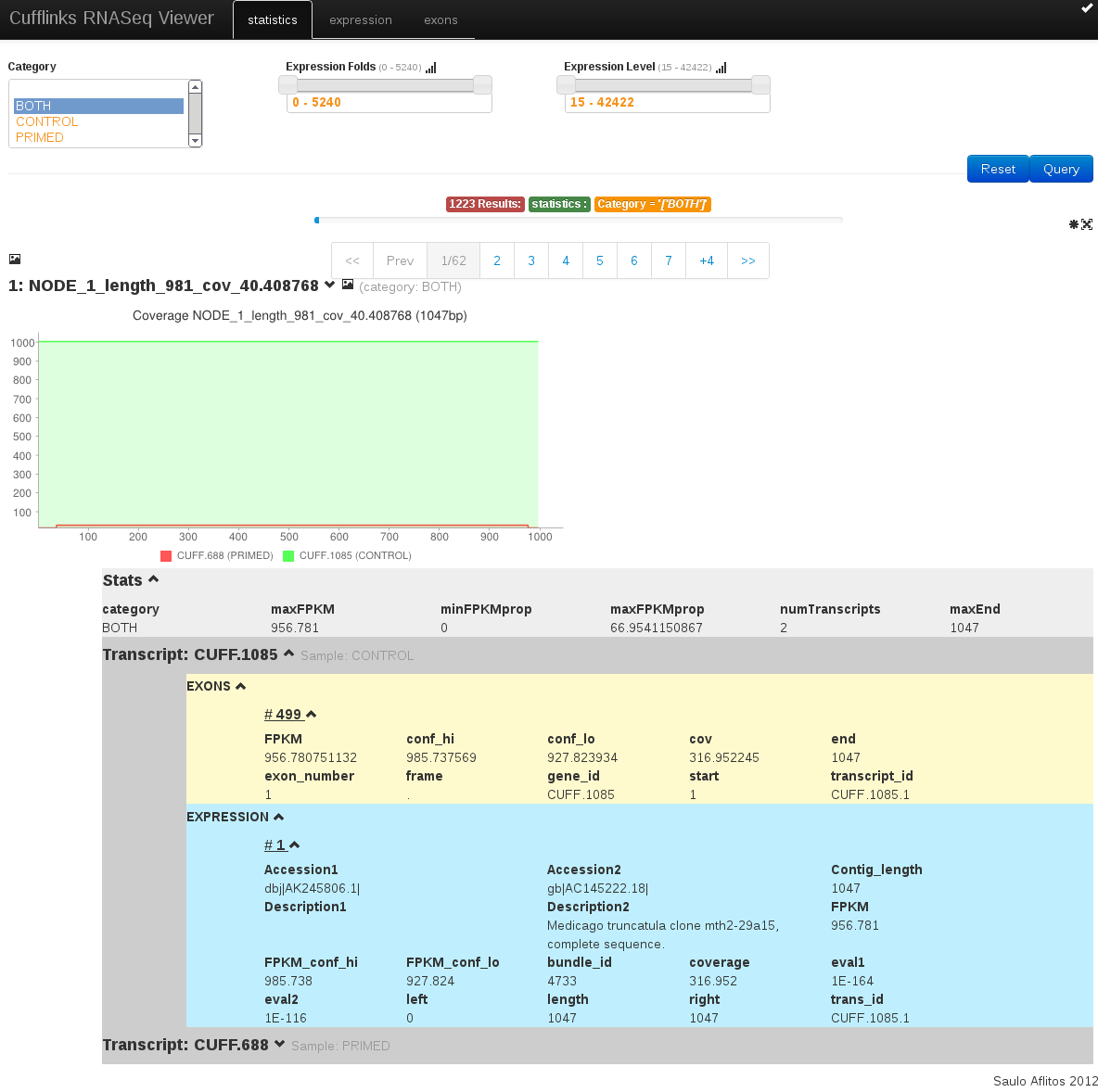Screen dimensions: 1098x1092
Task: Go to results page 5
Action: pyautogui.click(x=600, y=260)
